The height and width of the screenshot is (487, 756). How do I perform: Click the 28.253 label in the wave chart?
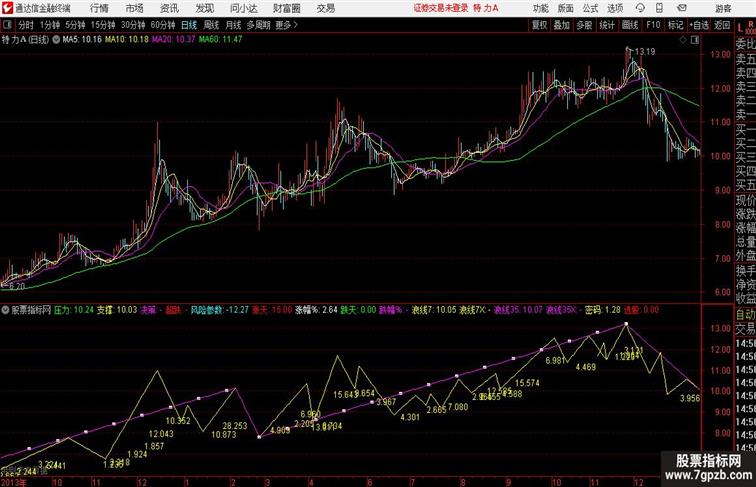point(235,426)
